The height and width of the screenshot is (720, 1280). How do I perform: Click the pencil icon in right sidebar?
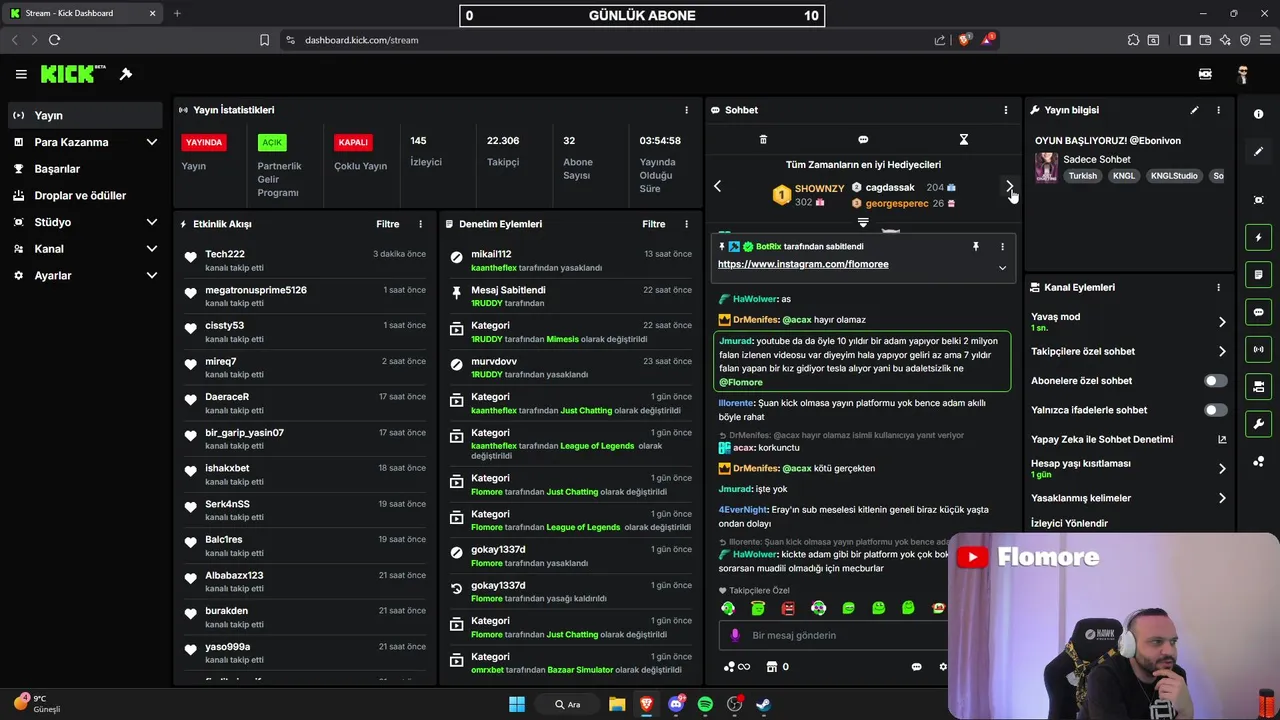coord(1258,152)
